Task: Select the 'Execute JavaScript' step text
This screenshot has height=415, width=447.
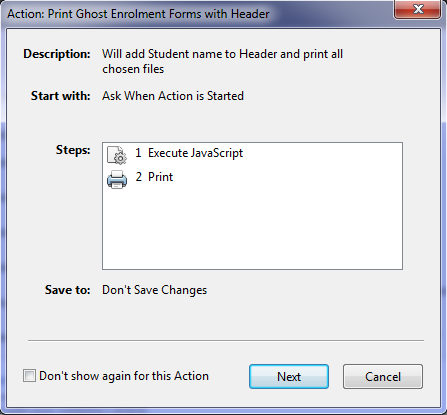Action: pos(195,153)
